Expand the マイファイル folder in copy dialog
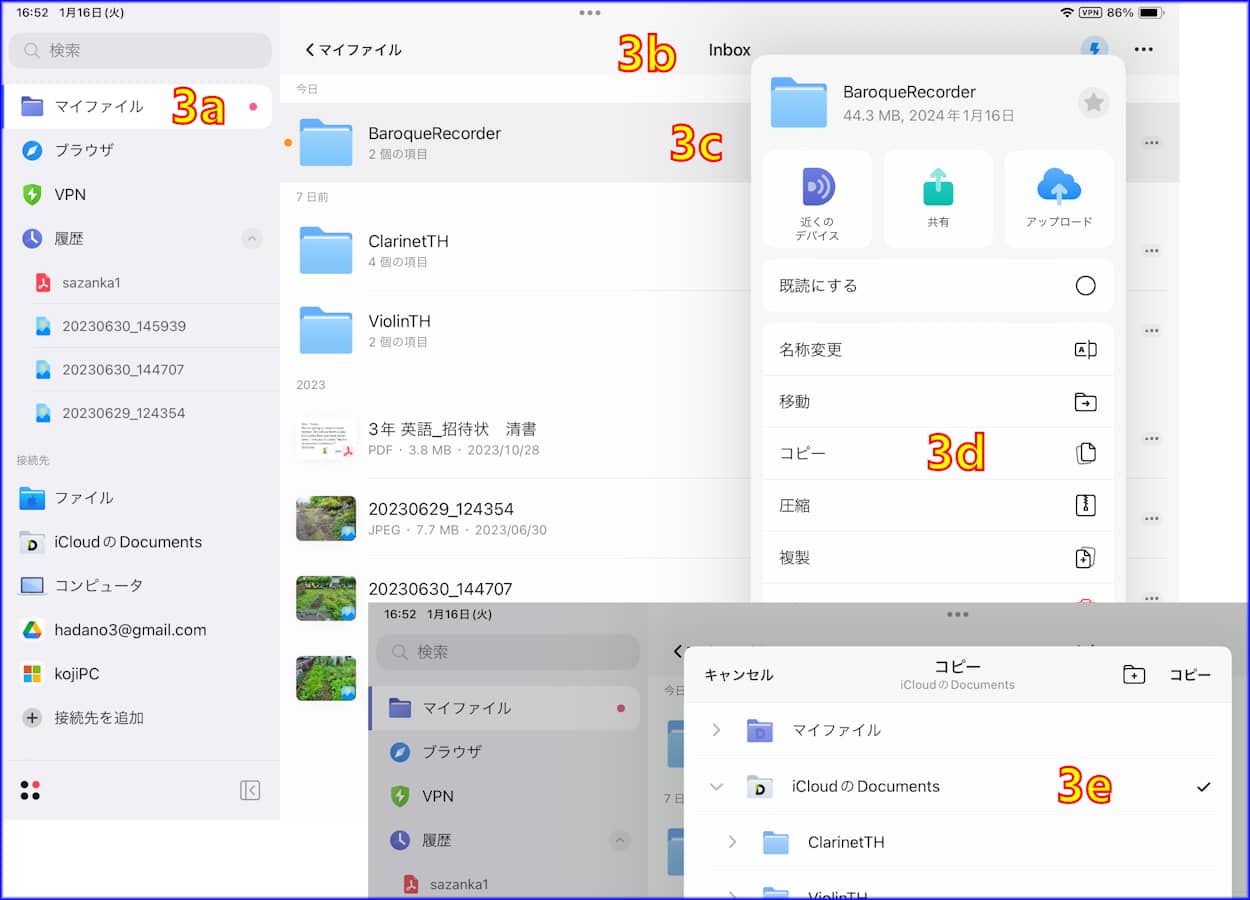1250x900 pixels. click(x=716, y=730)
